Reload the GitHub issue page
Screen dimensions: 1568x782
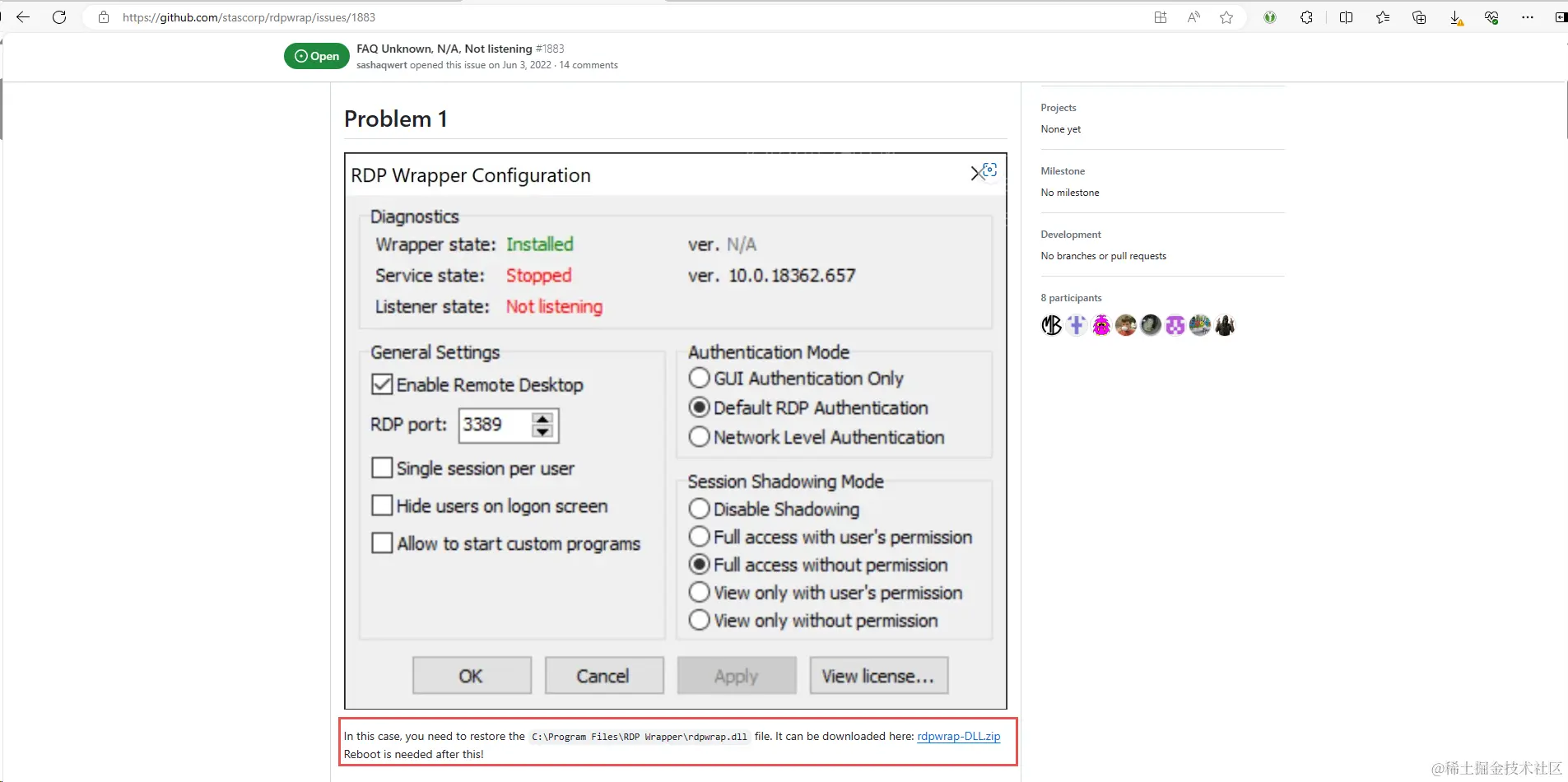coord(59,17)
